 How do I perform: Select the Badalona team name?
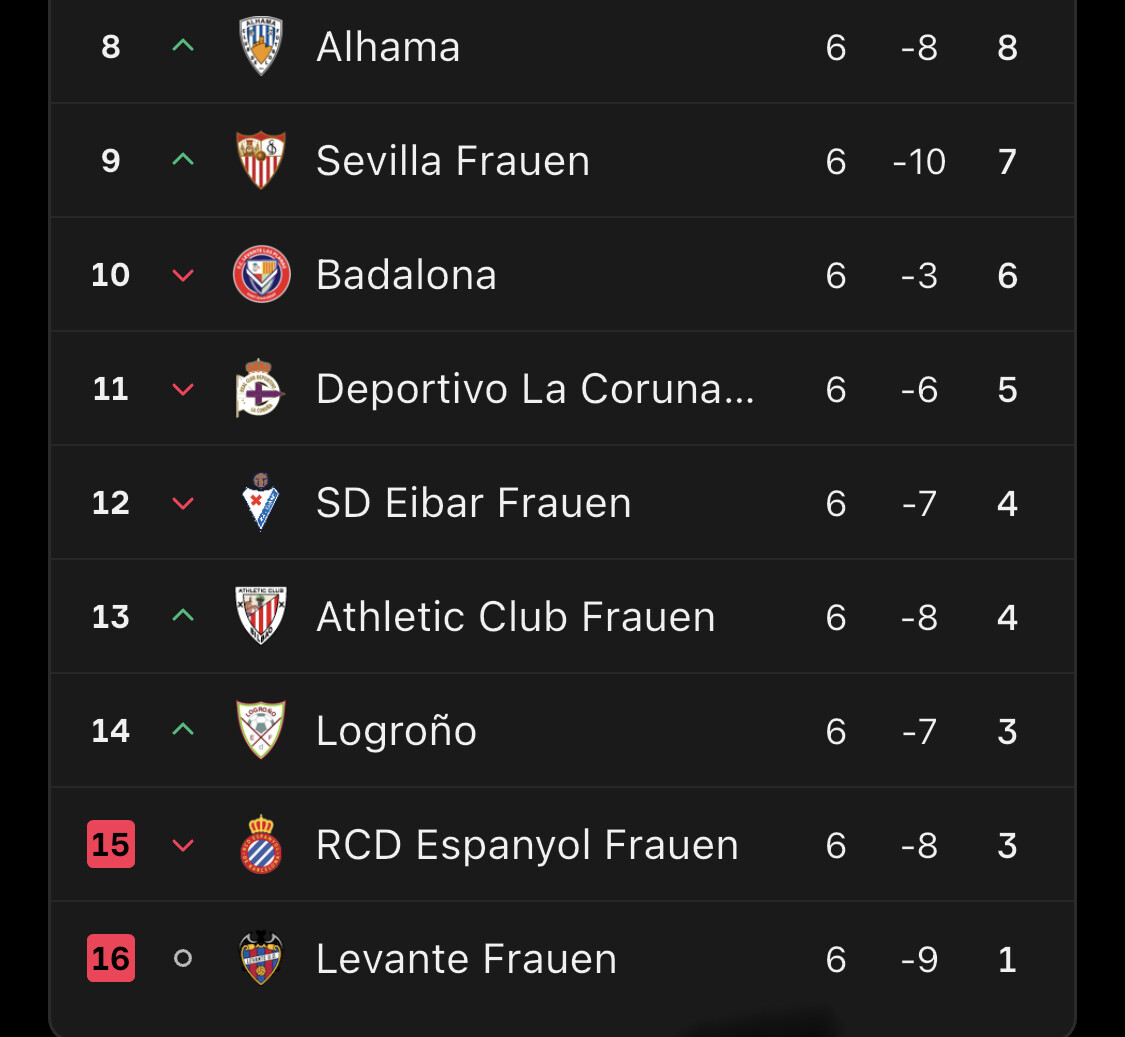click(x=406, y=275)
